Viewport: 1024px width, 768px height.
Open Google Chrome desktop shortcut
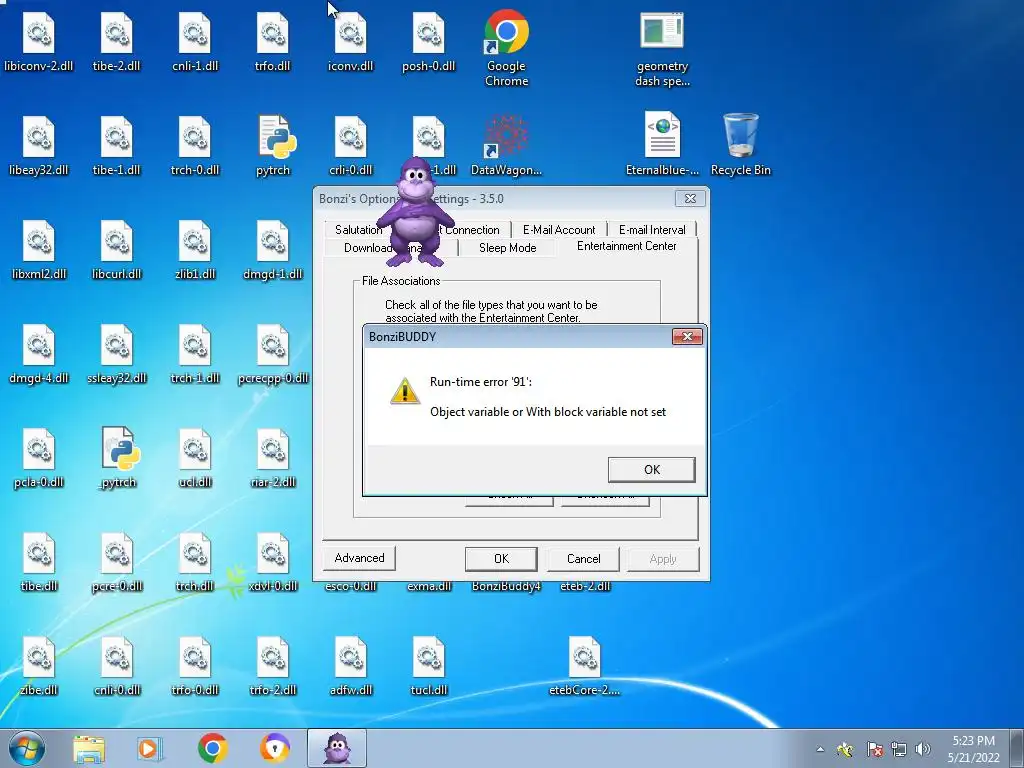506,47
